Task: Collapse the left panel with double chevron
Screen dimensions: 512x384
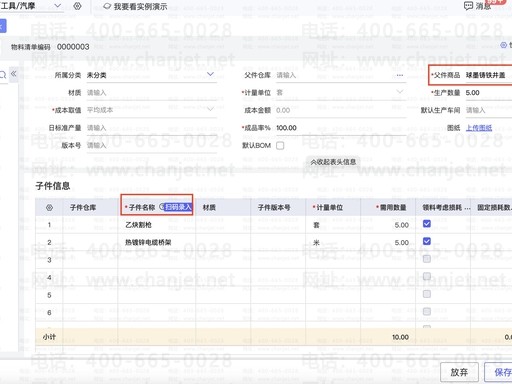Action: (x=14, y=74)
